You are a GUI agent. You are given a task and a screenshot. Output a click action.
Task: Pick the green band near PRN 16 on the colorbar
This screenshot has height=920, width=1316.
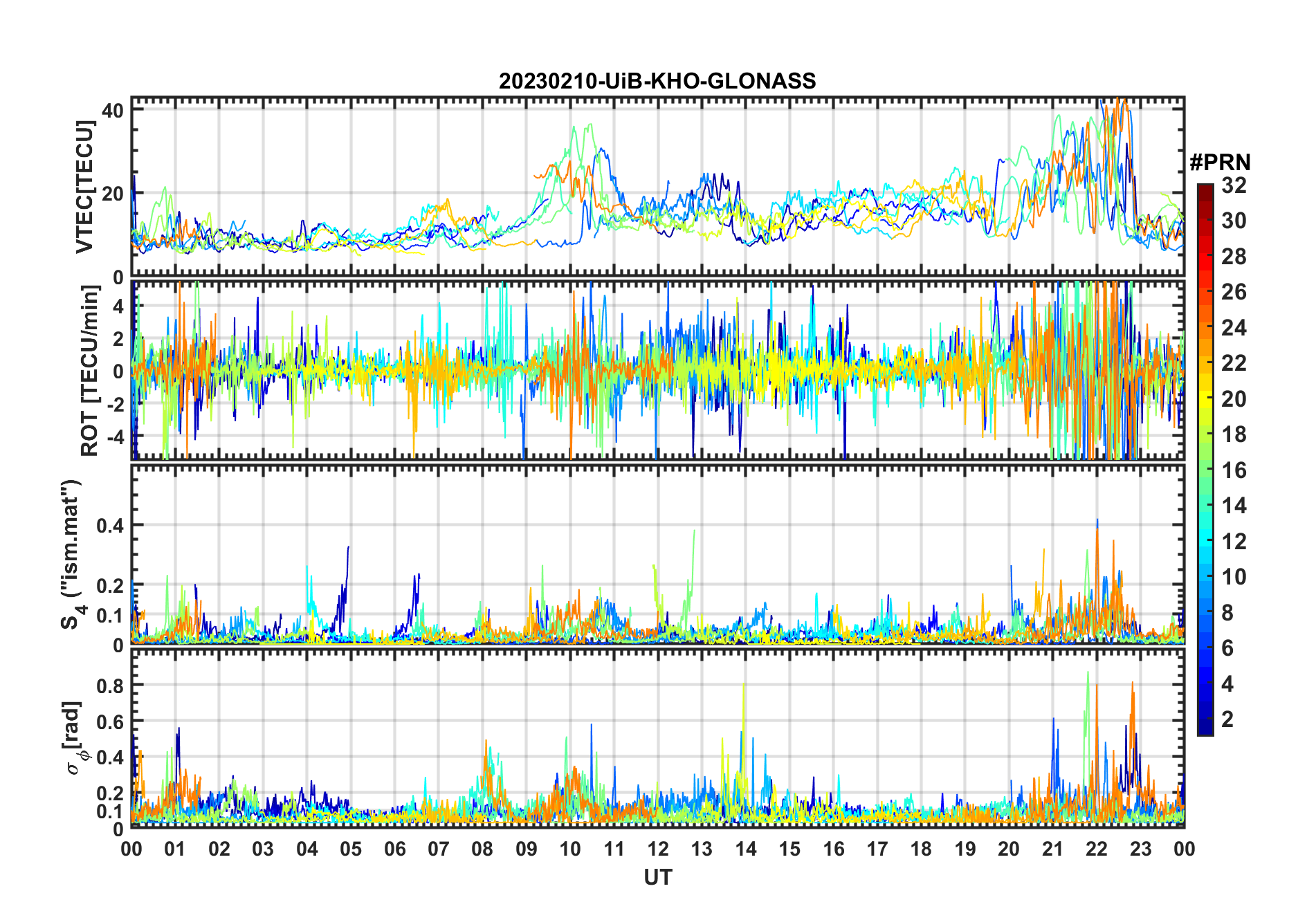[x=1205, y=470]
